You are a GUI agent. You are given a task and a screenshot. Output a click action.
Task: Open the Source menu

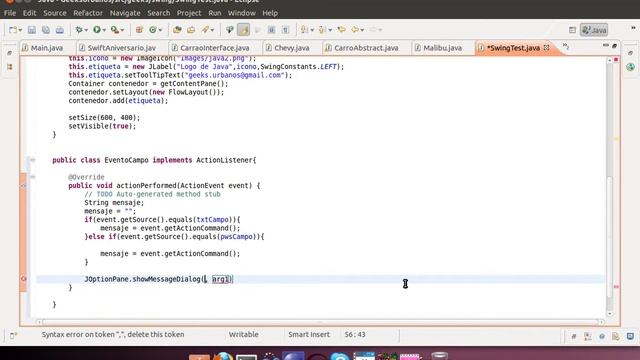point(55,13)
